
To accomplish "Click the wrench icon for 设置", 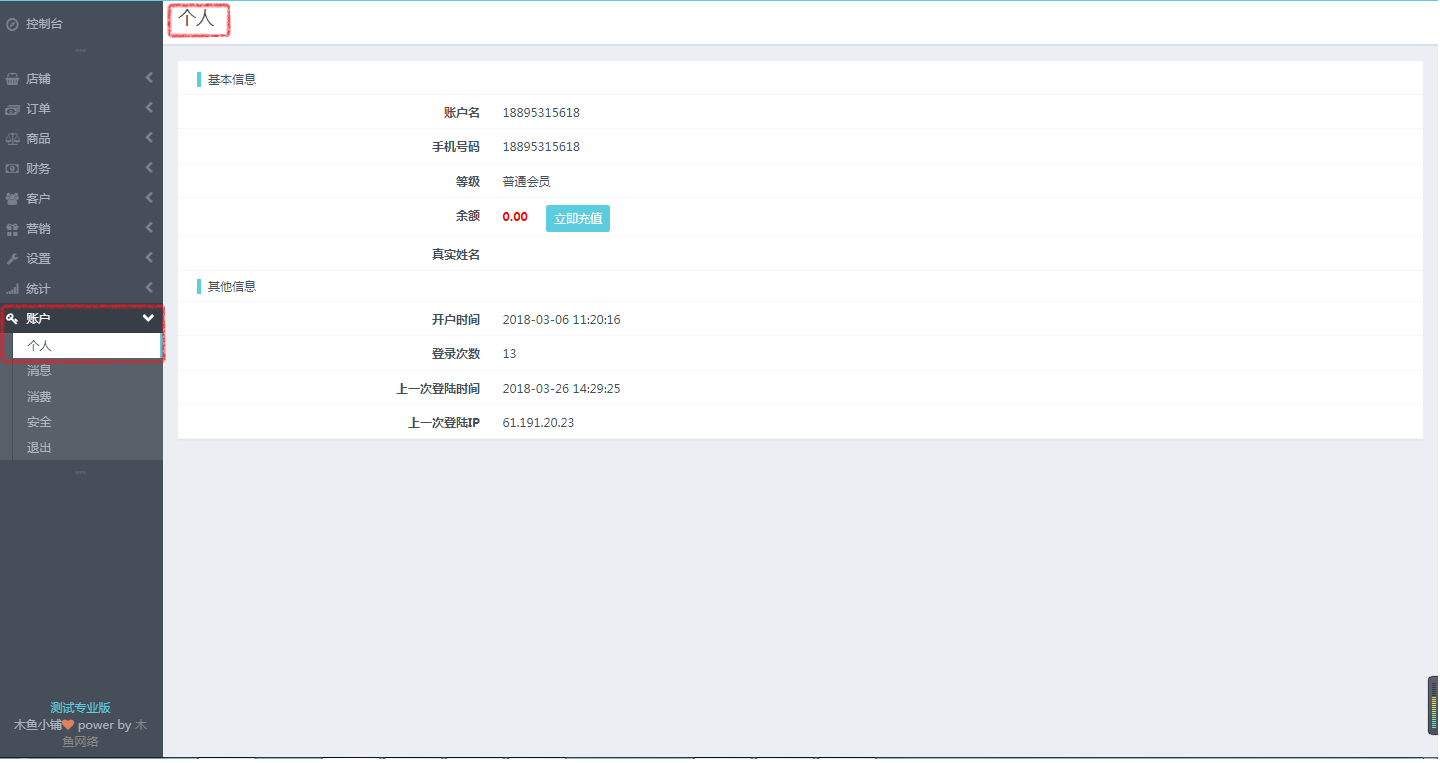I will [x=12, y=259].
